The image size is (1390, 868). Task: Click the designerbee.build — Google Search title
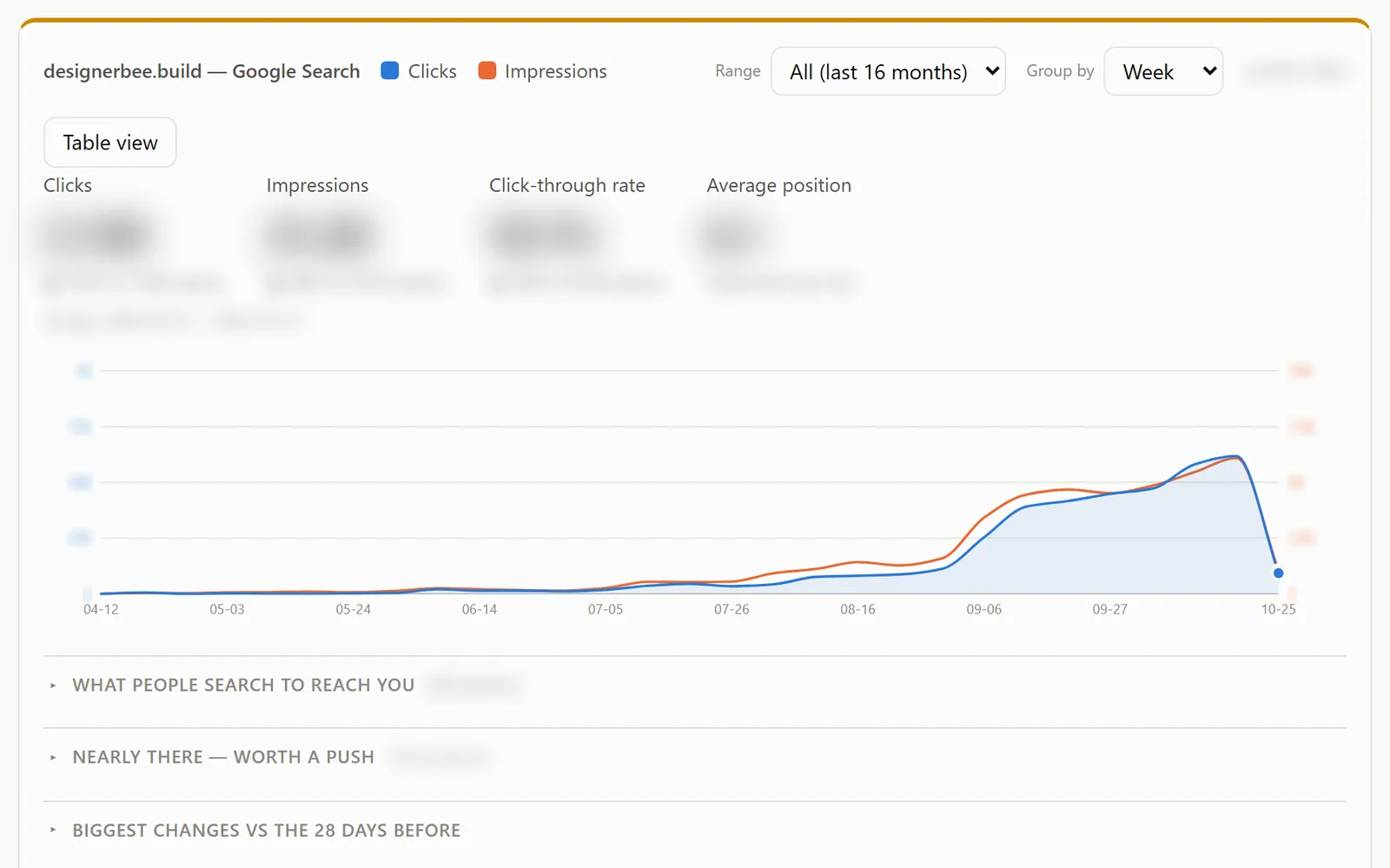pos(202,71)
